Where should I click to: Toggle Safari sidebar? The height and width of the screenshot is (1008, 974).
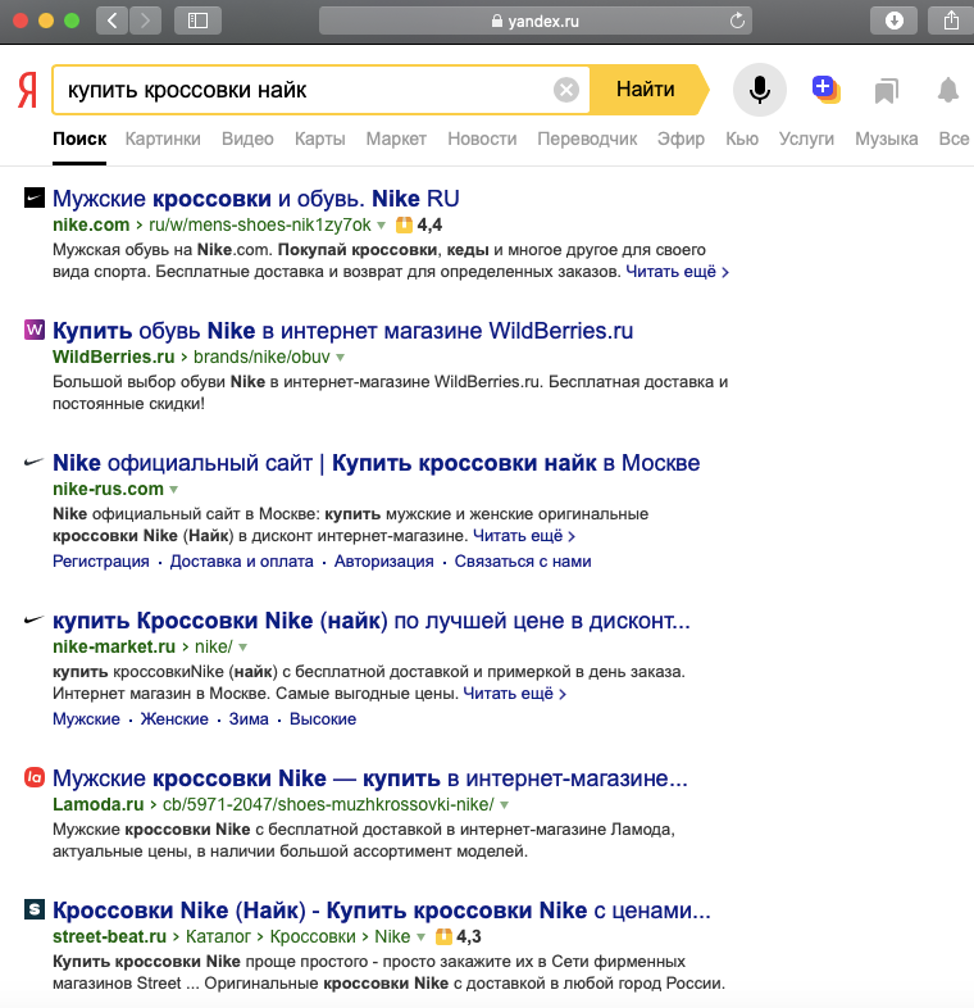click(x=197, y=21)
